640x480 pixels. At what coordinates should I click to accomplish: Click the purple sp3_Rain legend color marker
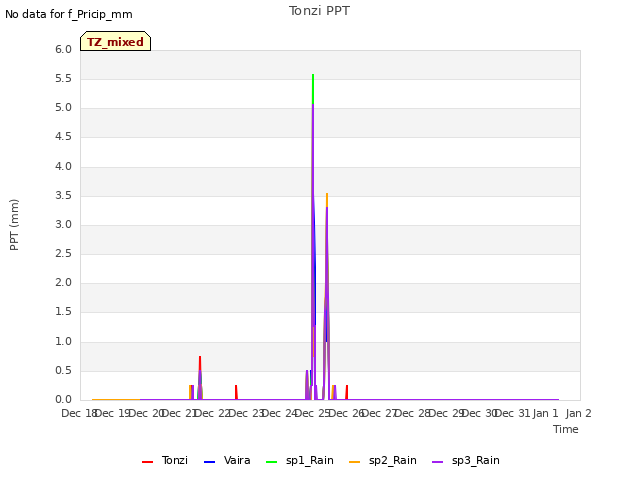click(438, 462)
